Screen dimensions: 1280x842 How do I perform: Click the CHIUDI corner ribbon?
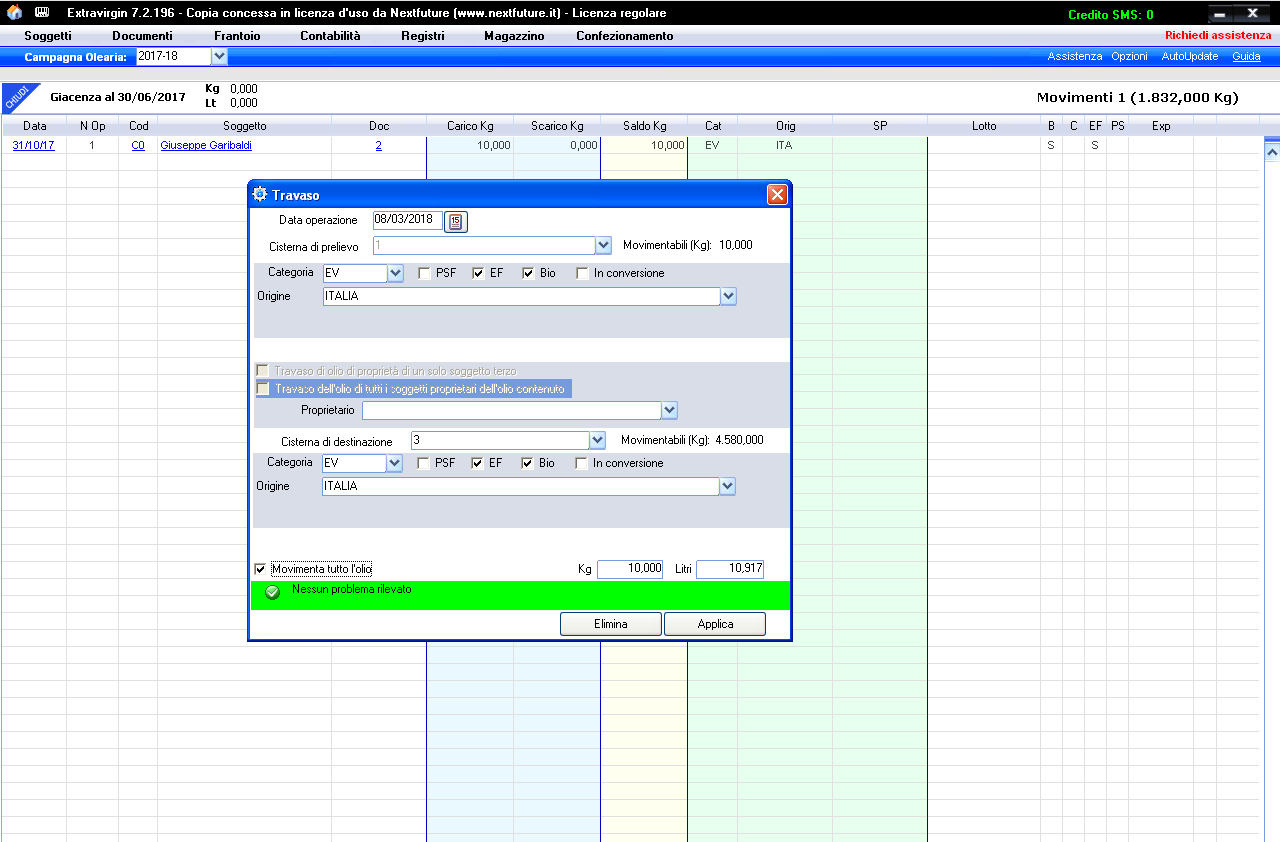(x=18, y=98)
